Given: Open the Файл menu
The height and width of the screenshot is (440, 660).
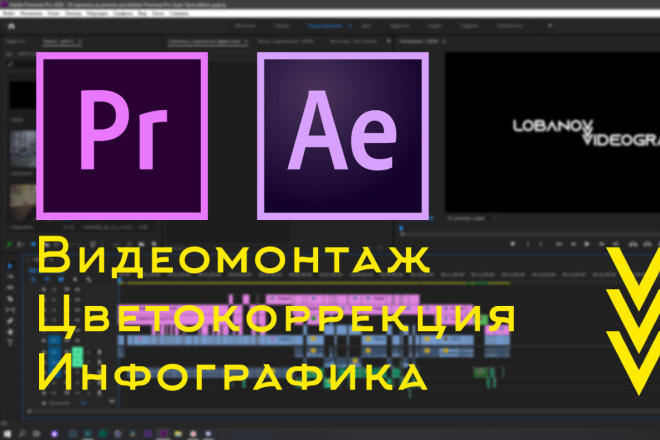Looking at the screenshot, I should [8, 13].
